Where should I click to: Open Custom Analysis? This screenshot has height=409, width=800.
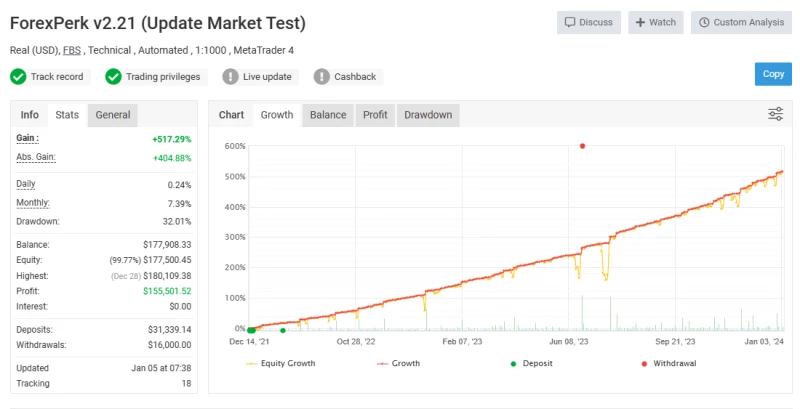click(741, 22)
